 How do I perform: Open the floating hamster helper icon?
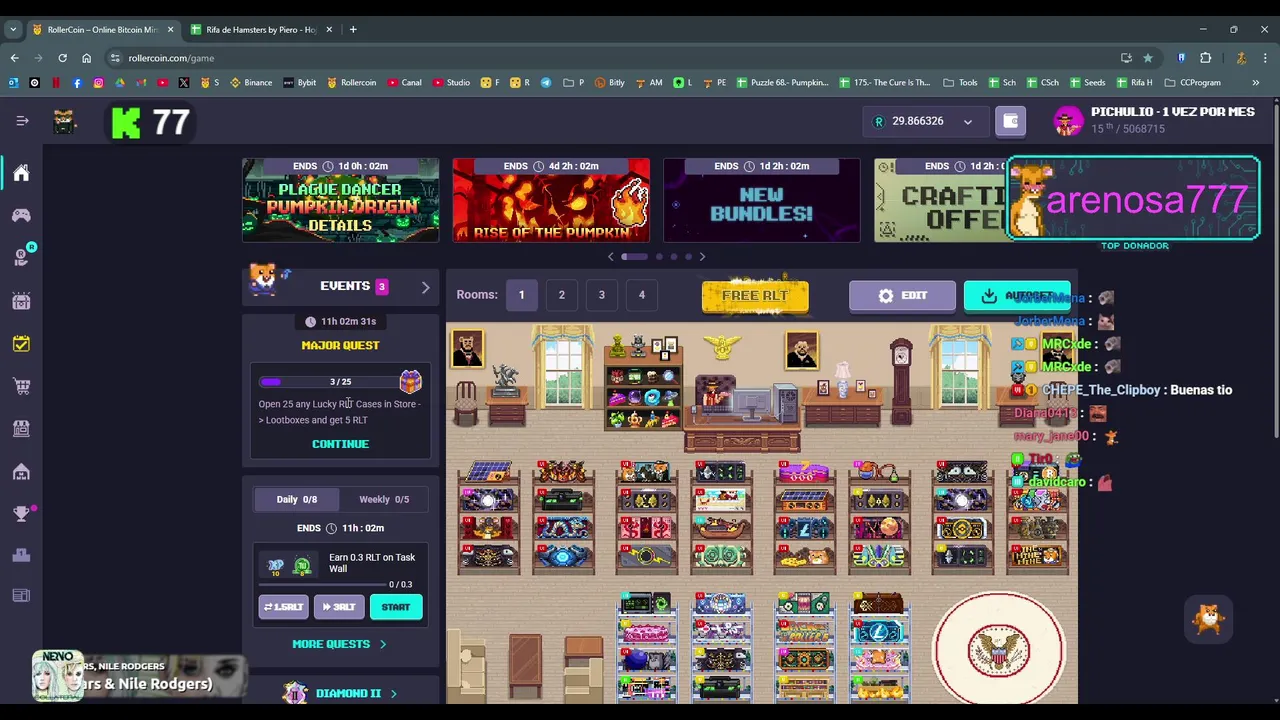[1208, 620]
